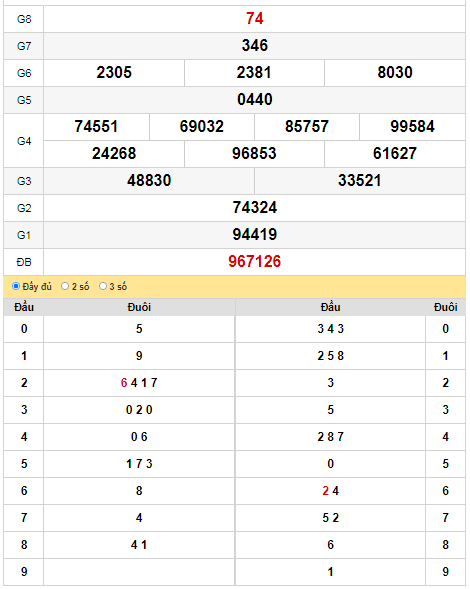Viewport: 470px width, 589px height.
Task: Click the G6 number 8030
Action: click(395, 72)
